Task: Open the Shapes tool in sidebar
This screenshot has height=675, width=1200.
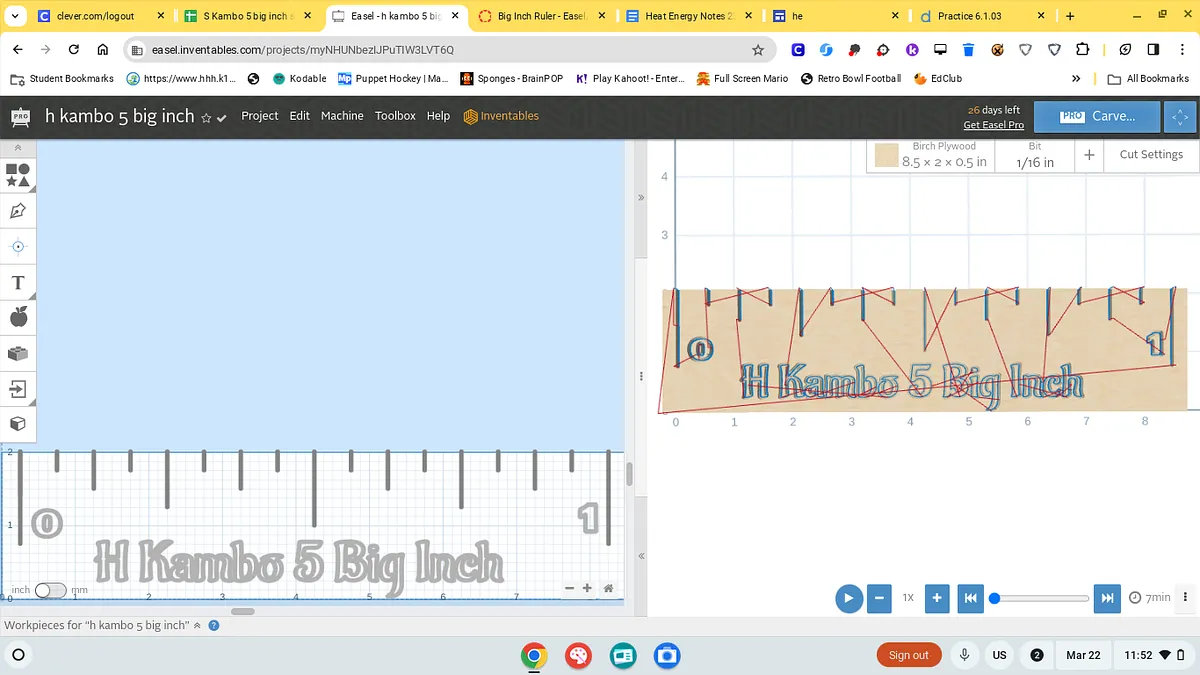Action: 18,175
